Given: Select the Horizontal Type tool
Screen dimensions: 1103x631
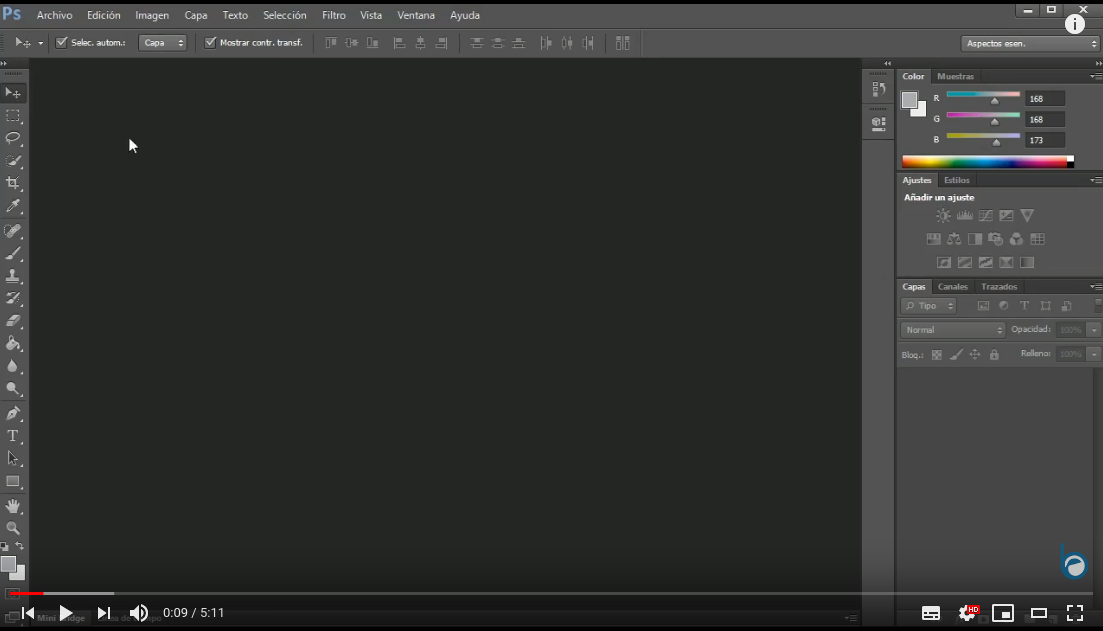Looking at the screenshot, I should click(13, 436).
